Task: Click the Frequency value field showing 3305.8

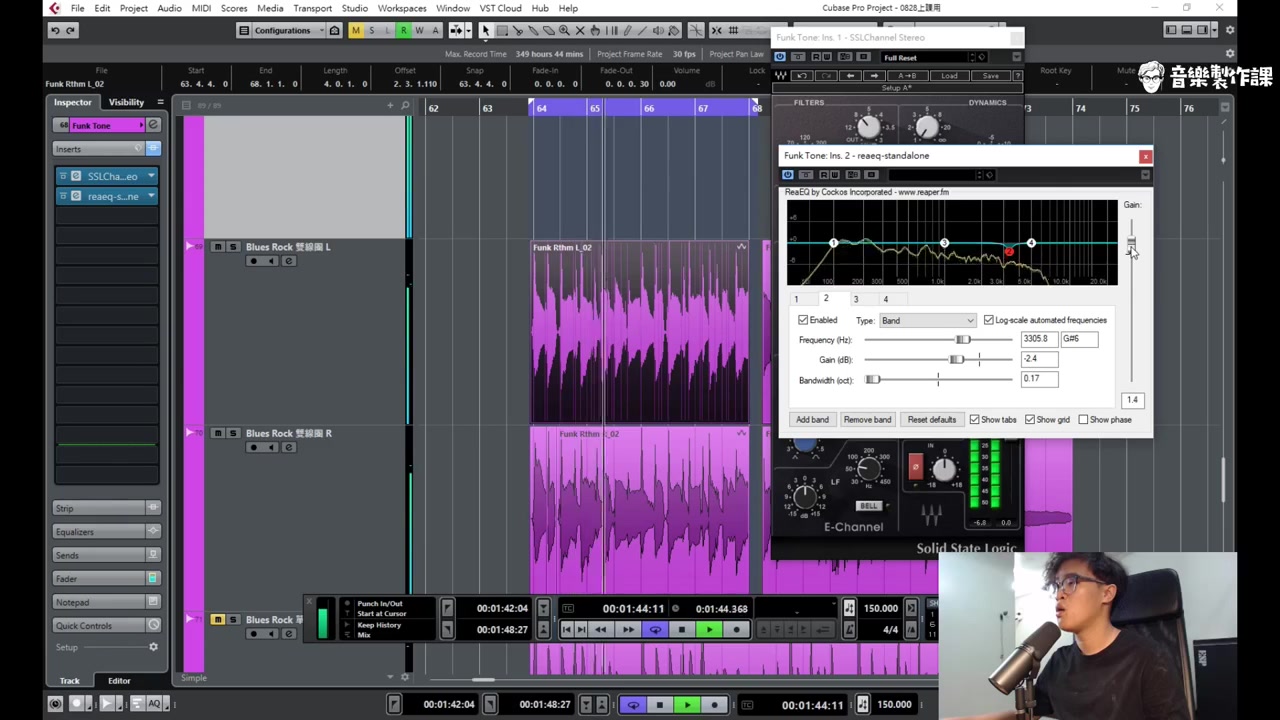Action: click(1039, 339)
